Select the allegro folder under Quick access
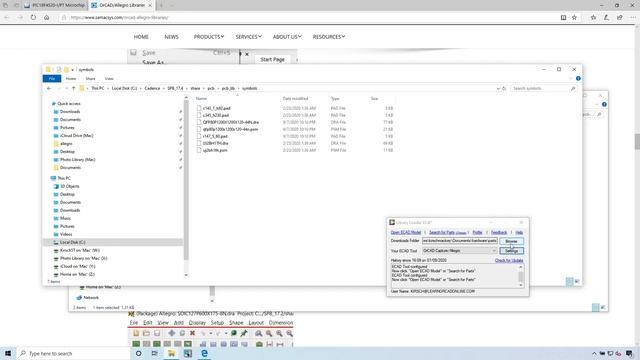 66,144
